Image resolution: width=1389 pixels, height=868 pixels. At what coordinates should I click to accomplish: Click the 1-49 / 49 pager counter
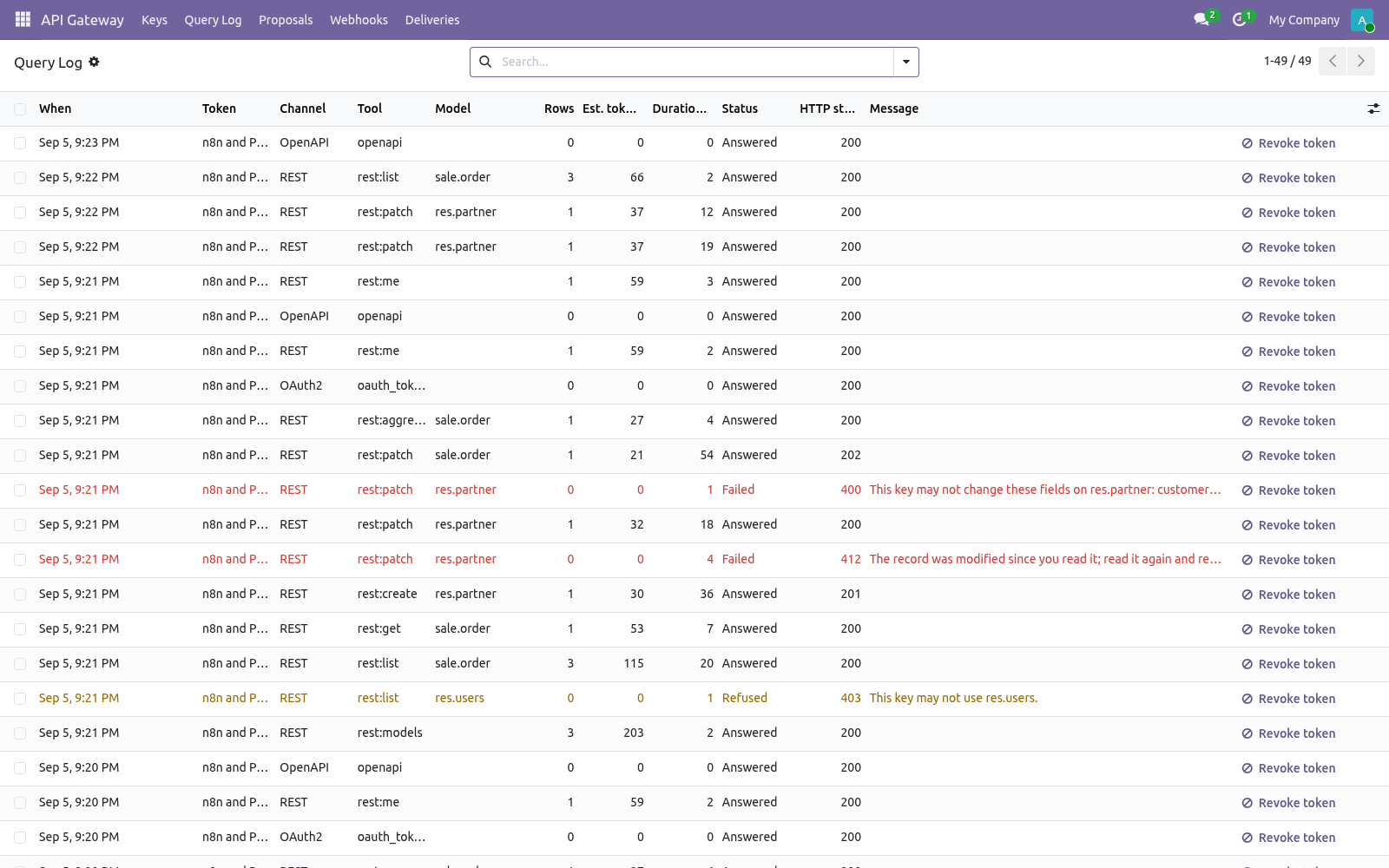[x=1287, y=61]
